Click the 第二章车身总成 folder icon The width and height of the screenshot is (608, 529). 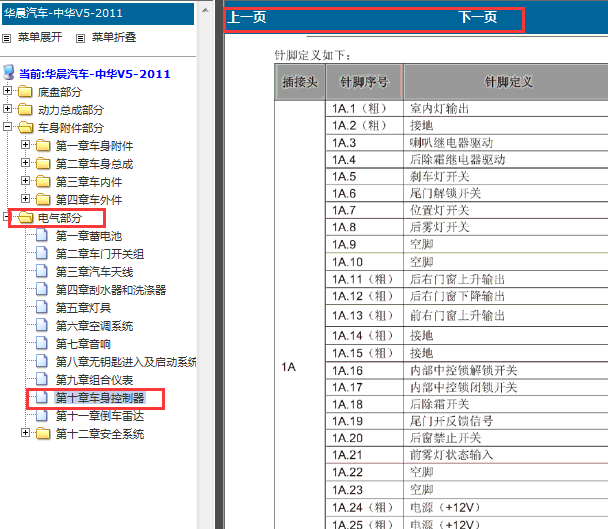(43, 163)
